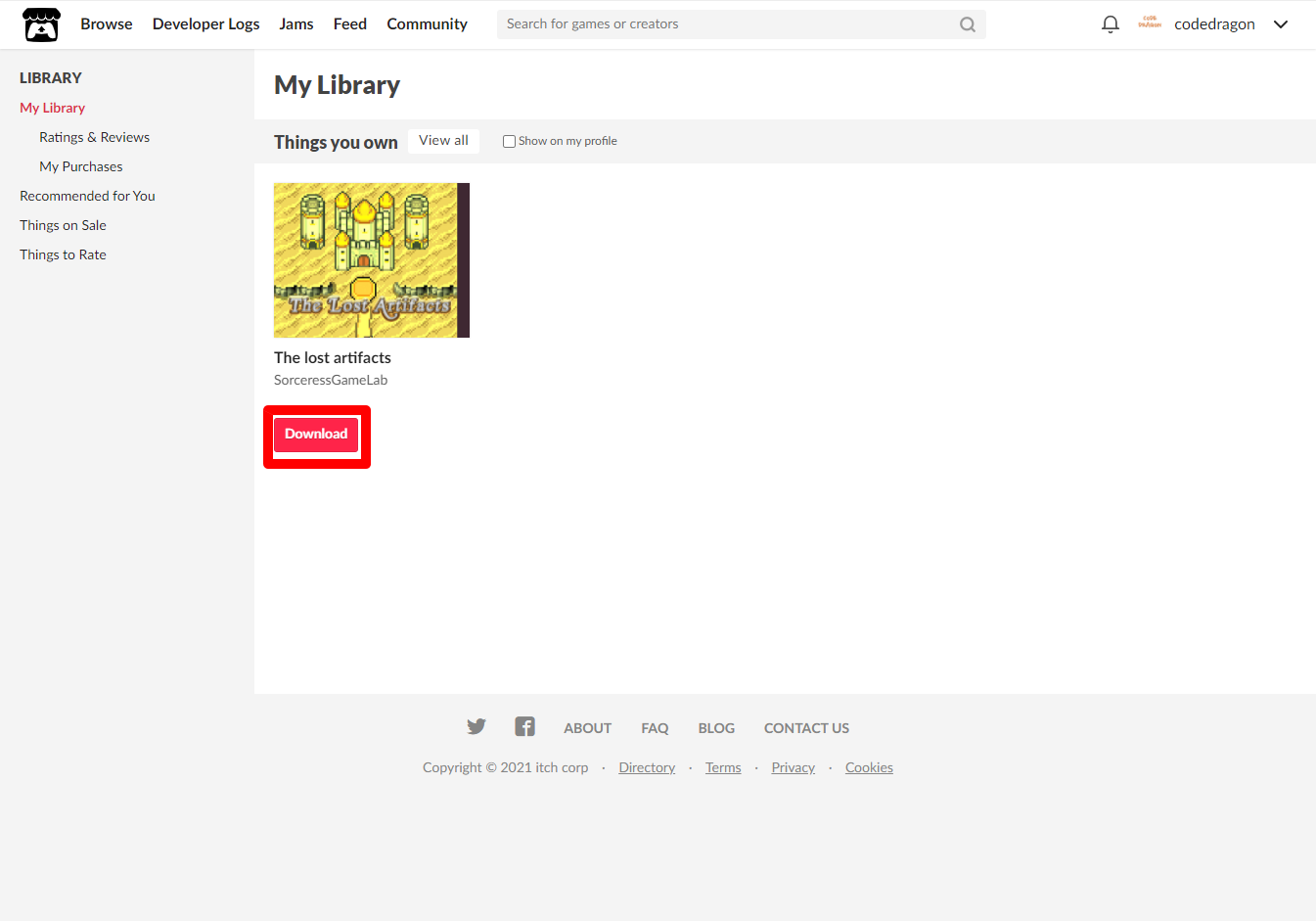Open My Purchases in sidebar
Viewport: 1316px width, 921px height.
coord(81,166)
